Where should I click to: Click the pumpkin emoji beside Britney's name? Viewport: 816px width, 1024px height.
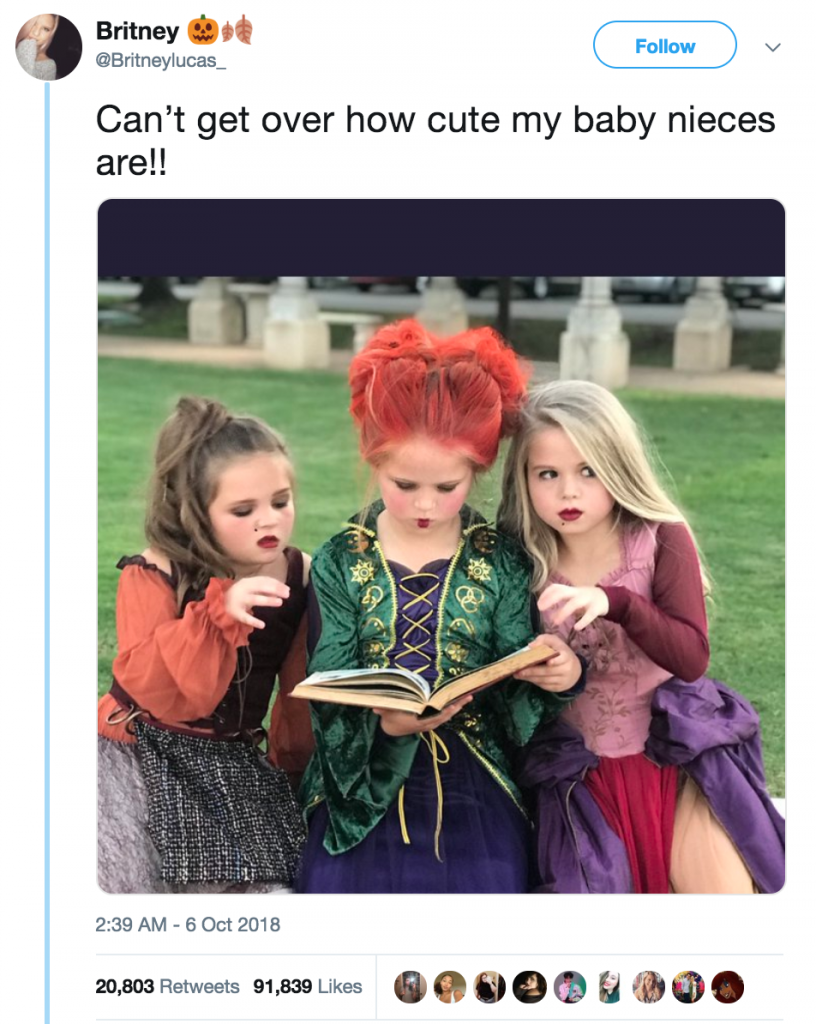203,30
